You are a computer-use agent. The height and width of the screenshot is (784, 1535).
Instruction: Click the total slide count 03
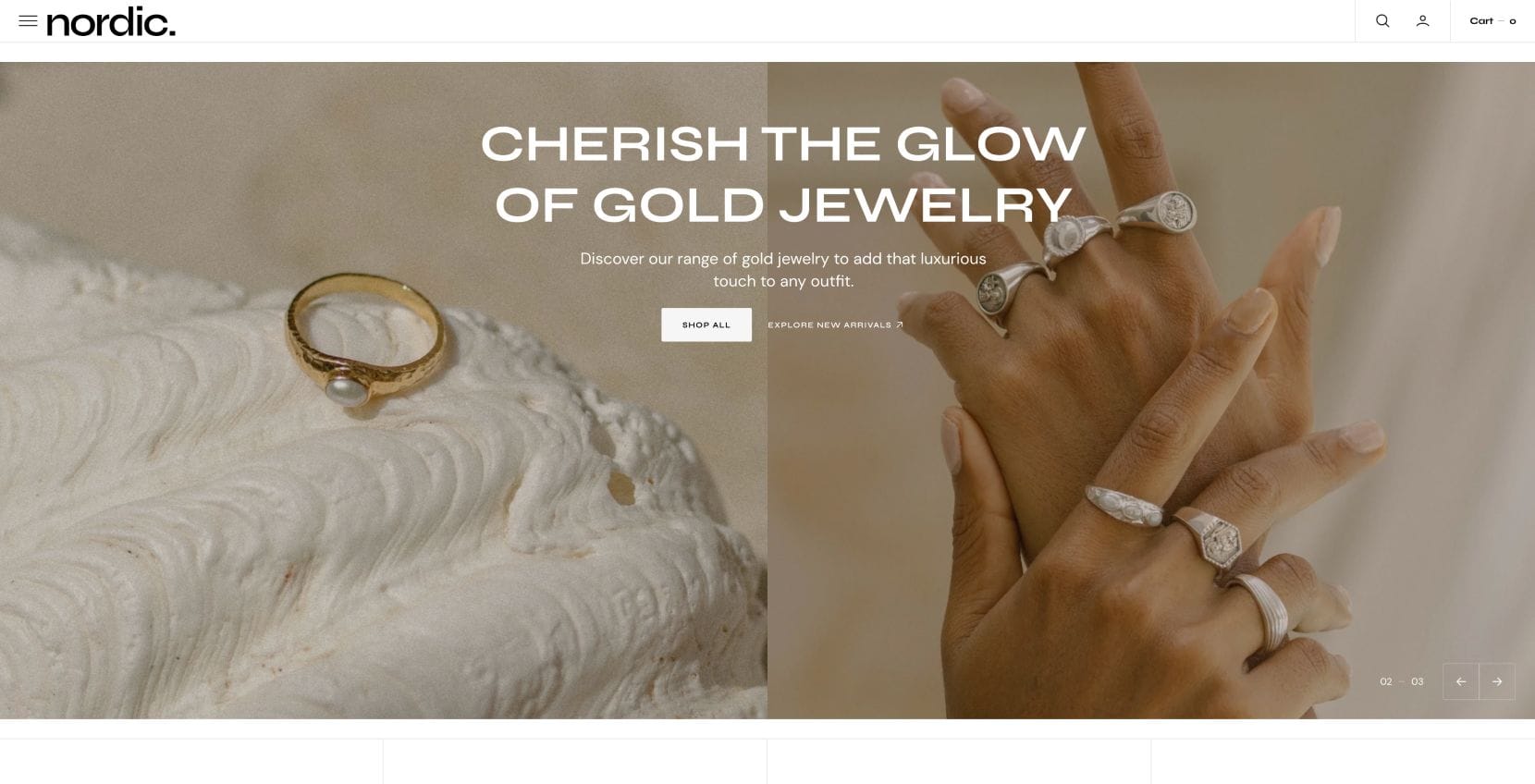coord(1418,681)
